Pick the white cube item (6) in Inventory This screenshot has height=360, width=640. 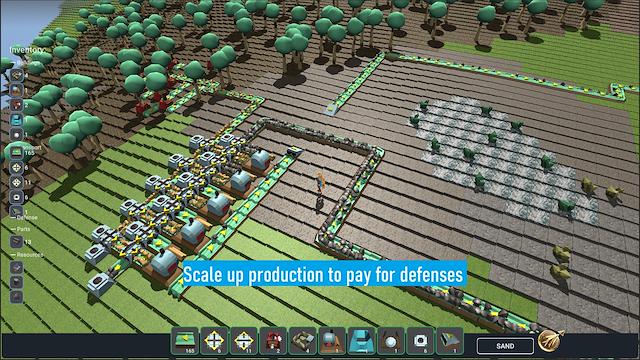point(17,197)
